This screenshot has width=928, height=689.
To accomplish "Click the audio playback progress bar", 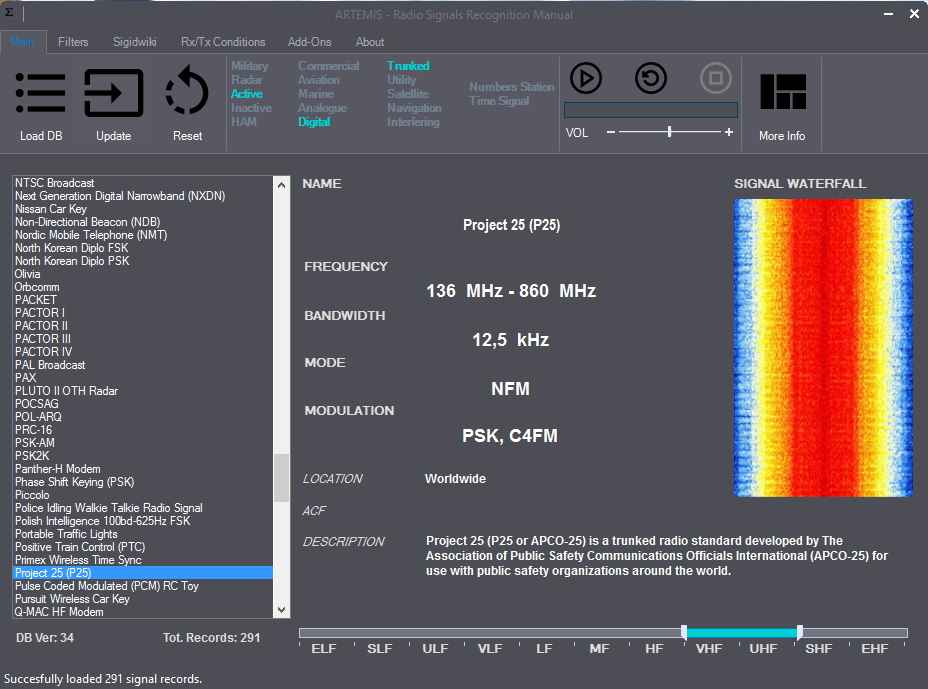I will tap(650, 110).
